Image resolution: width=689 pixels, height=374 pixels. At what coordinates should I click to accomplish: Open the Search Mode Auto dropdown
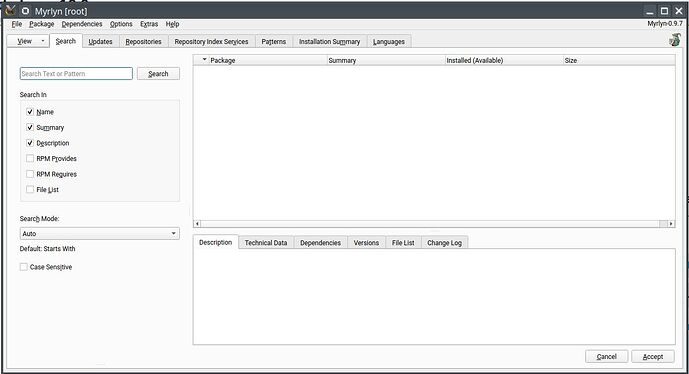coord(100,233)
